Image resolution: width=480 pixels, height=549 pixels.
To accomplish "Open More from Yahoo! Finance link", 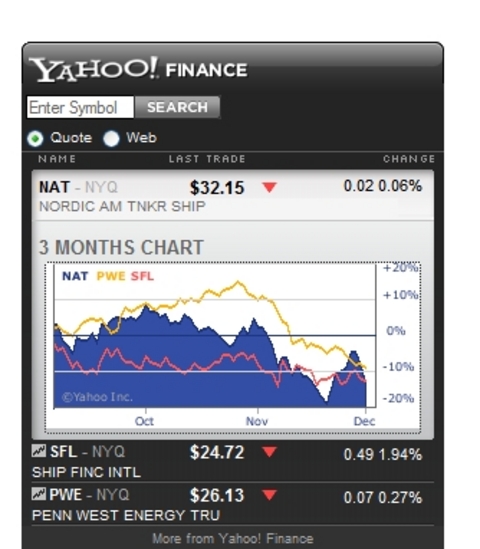I will [x=232, y=538].
